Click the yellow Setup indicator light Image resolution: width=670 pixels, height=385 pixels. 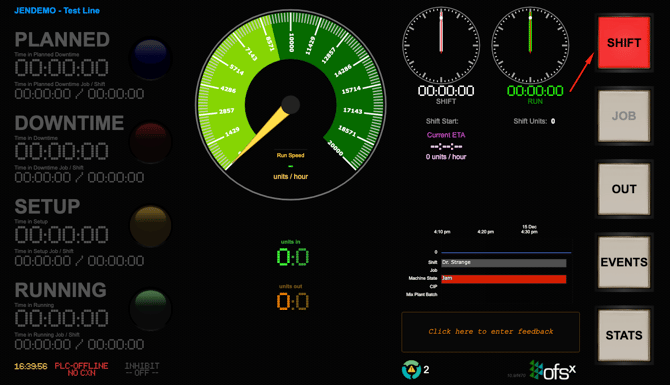click(150, 226)
